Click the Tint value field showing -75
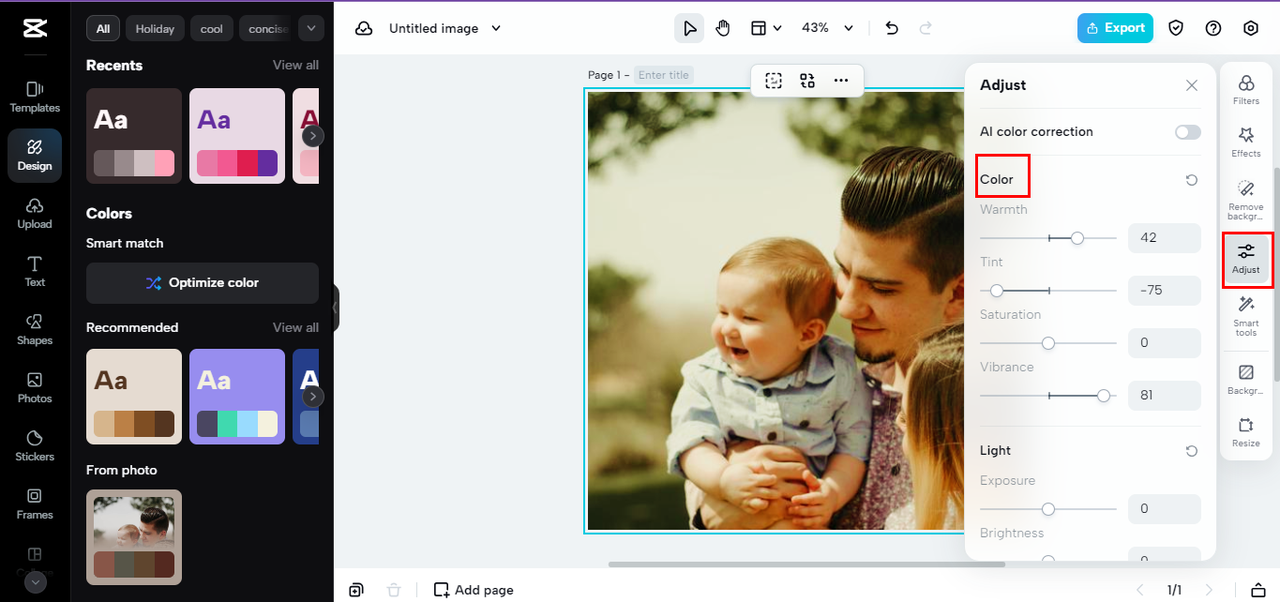 click(x=1164, y=290)
